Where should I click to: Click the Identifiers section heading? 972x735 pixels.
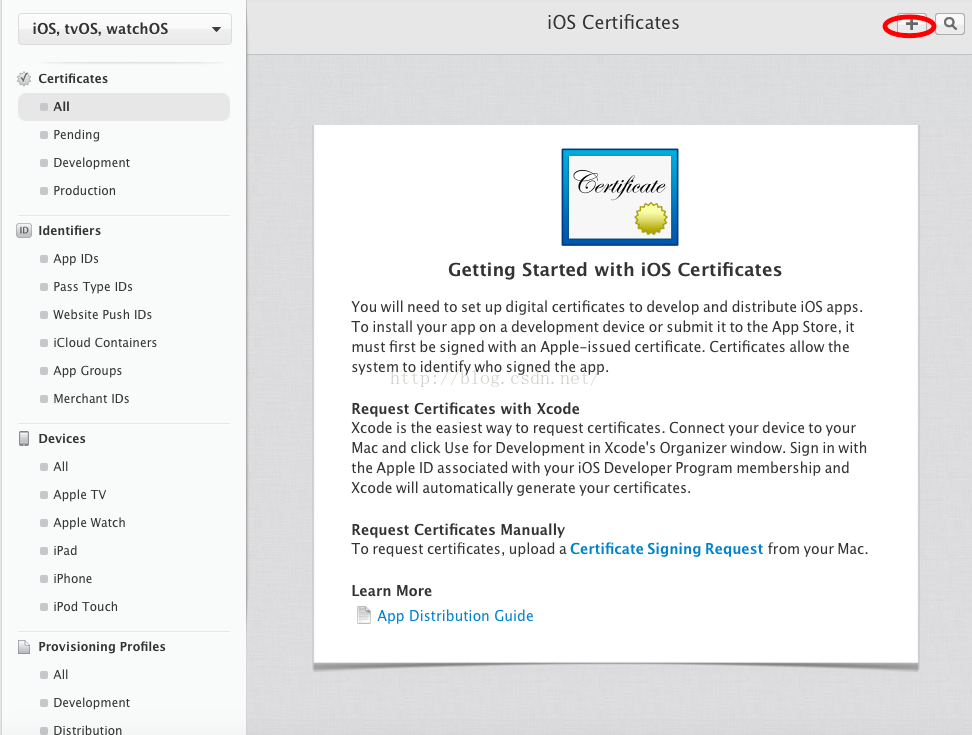(x=69, y=231)
